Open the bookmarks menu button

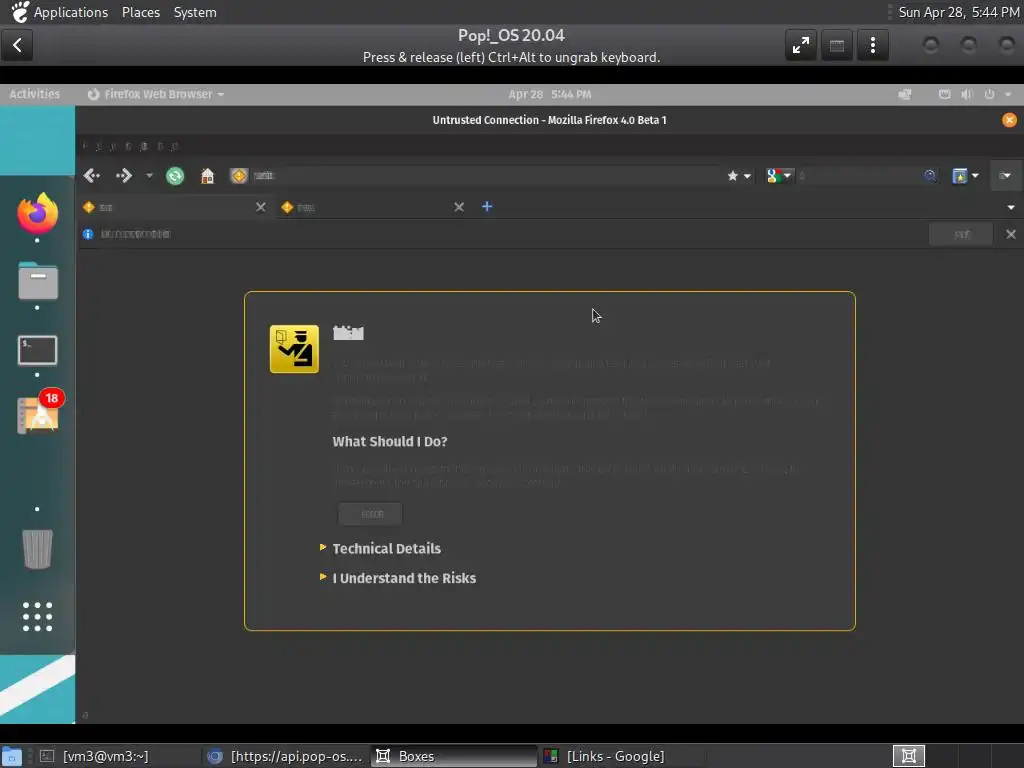(965, 176)
